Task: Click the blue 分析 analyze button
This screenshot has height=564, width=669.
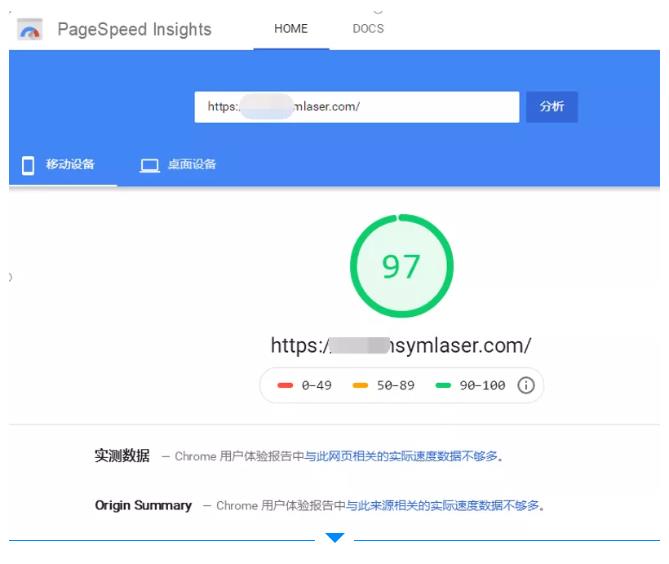Action: [552, 107]
